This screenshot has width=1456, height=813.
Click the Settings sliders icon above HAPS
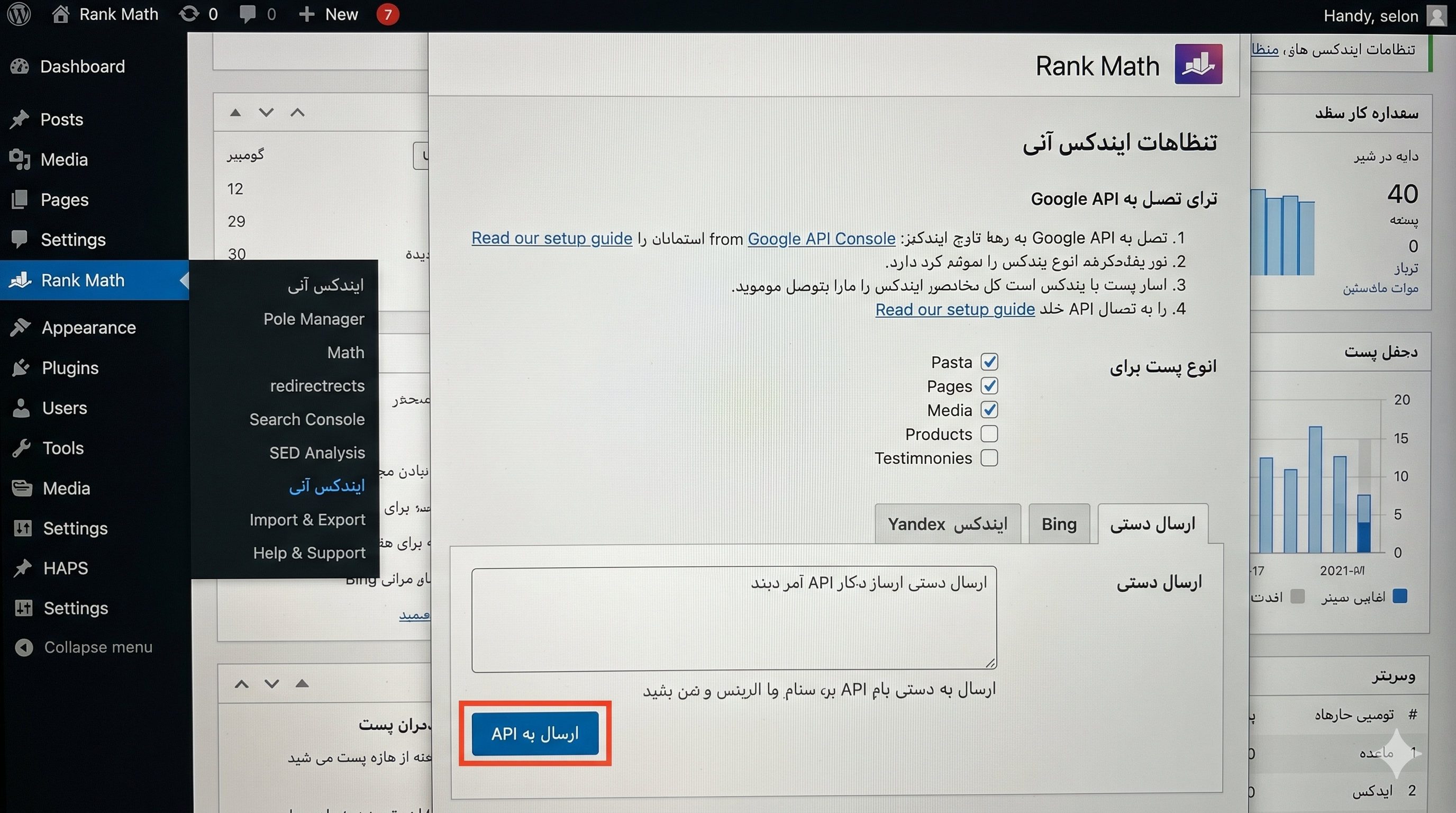(23, 528)
